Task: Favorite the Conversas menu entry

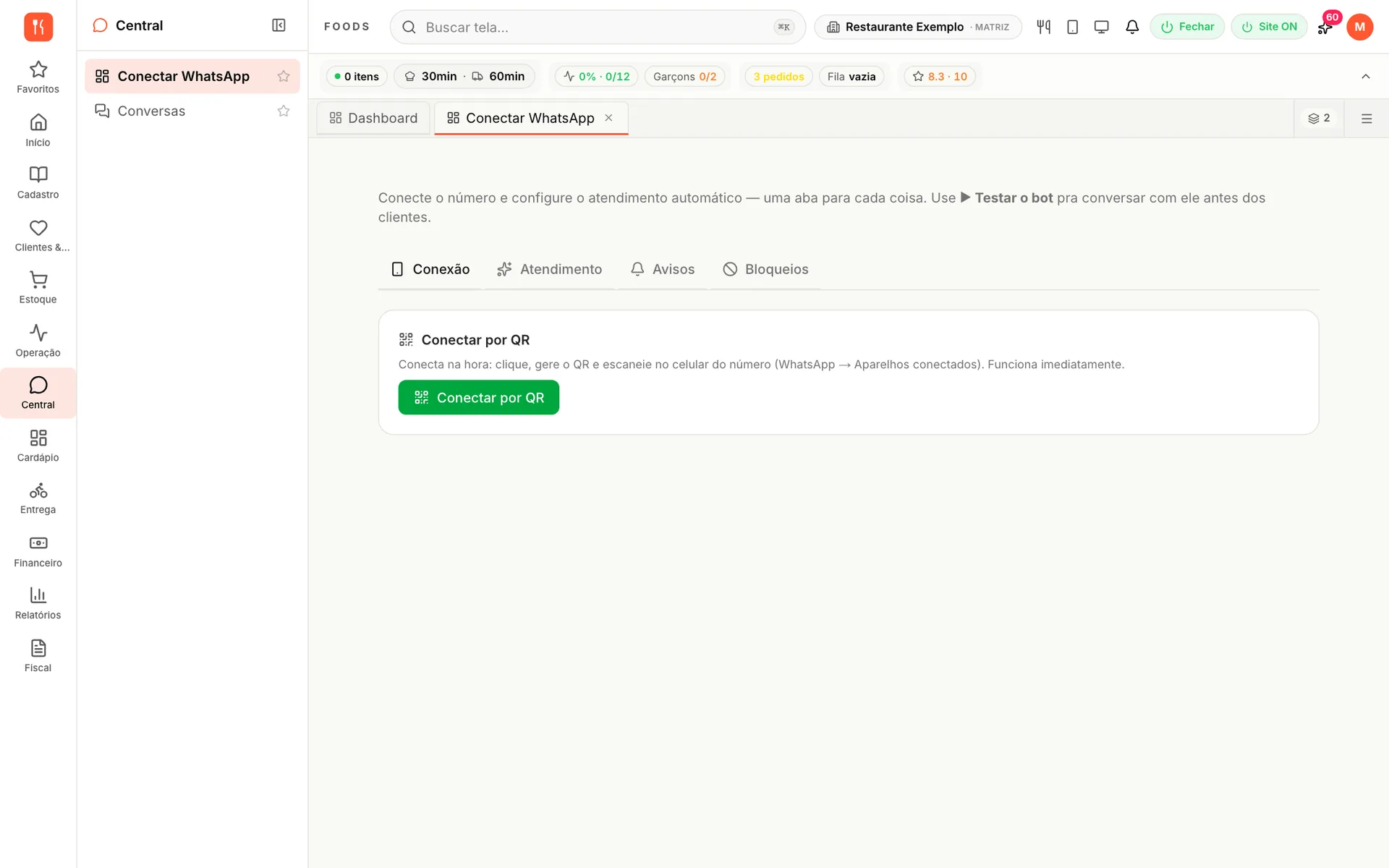Action: coord(284,111)
